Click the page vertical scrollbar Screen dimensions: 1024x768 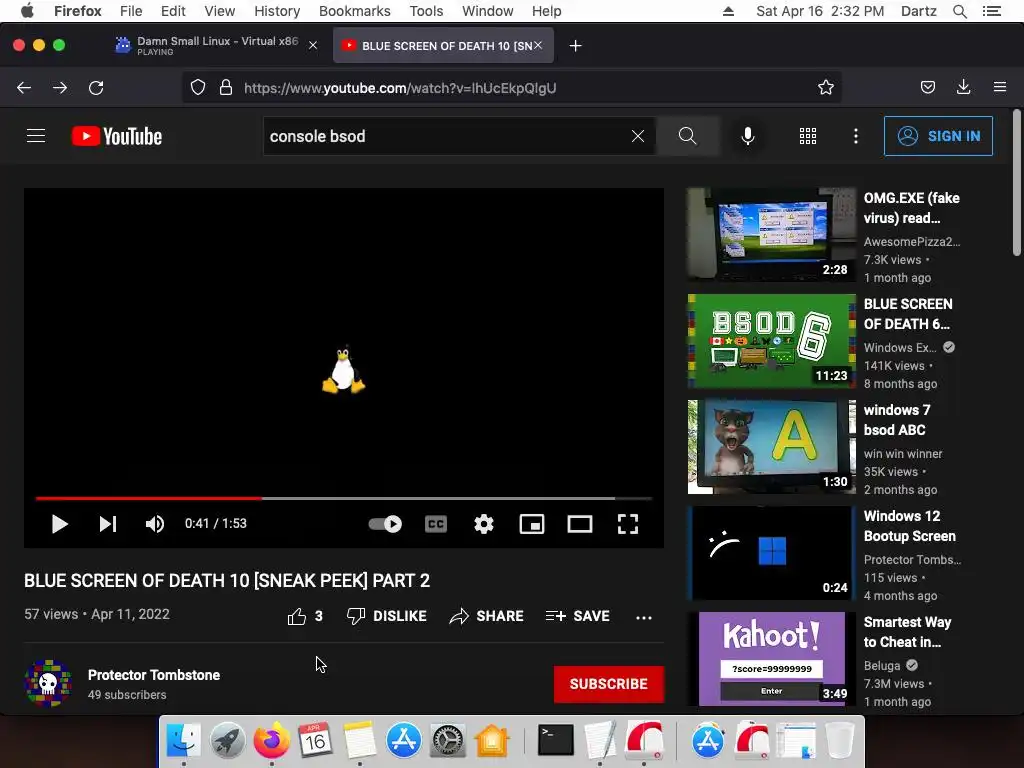pyautogui.click(x=1016, y=183)
